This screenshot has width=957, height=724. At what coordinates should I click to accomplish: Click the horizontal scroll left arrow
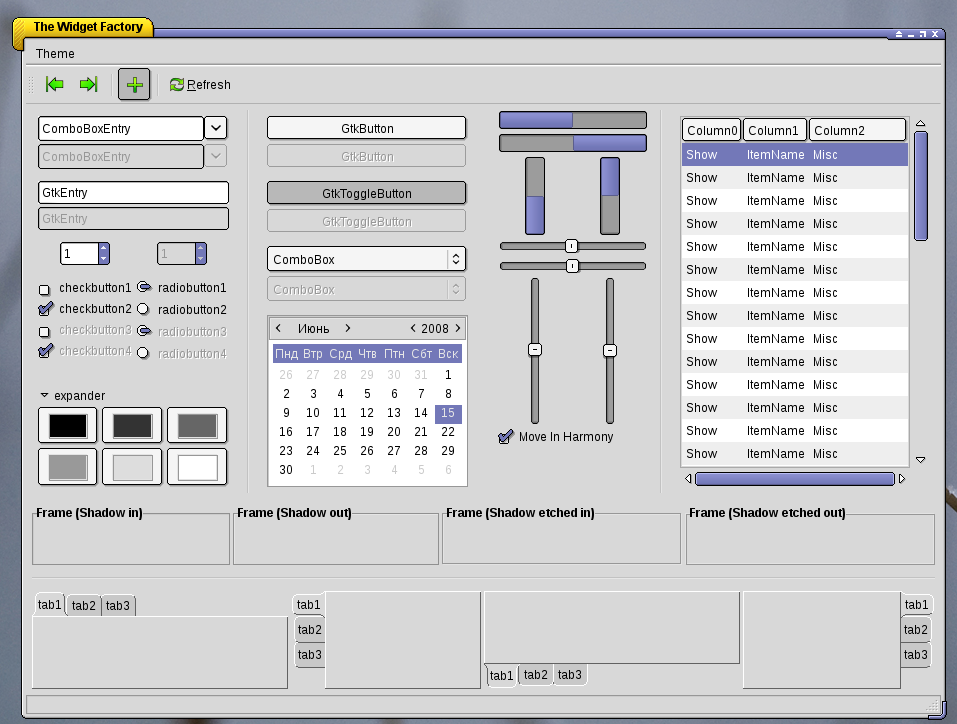pos(688,479)
